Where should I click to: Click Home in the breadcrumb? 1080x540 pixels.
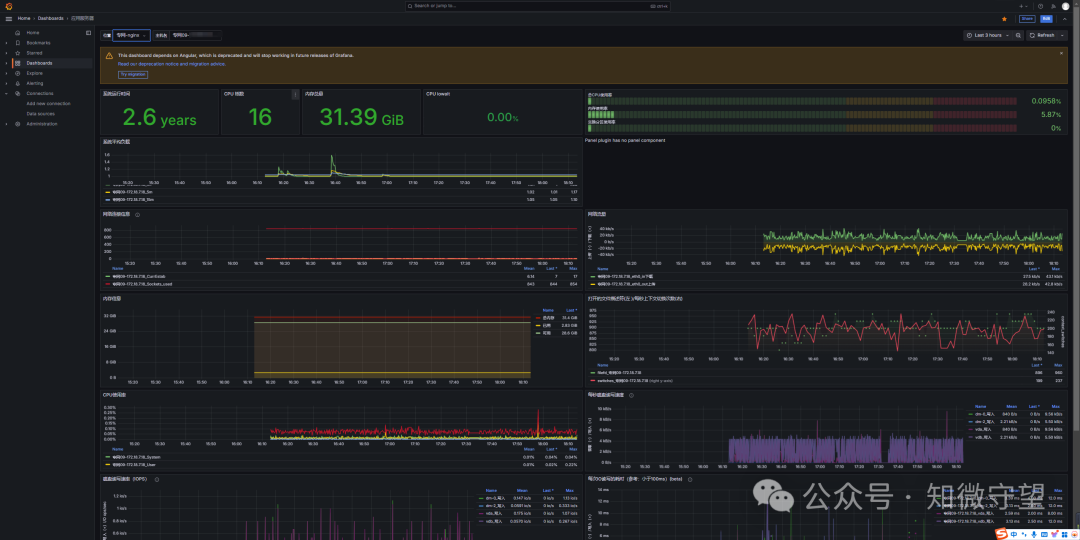(23, 19)
